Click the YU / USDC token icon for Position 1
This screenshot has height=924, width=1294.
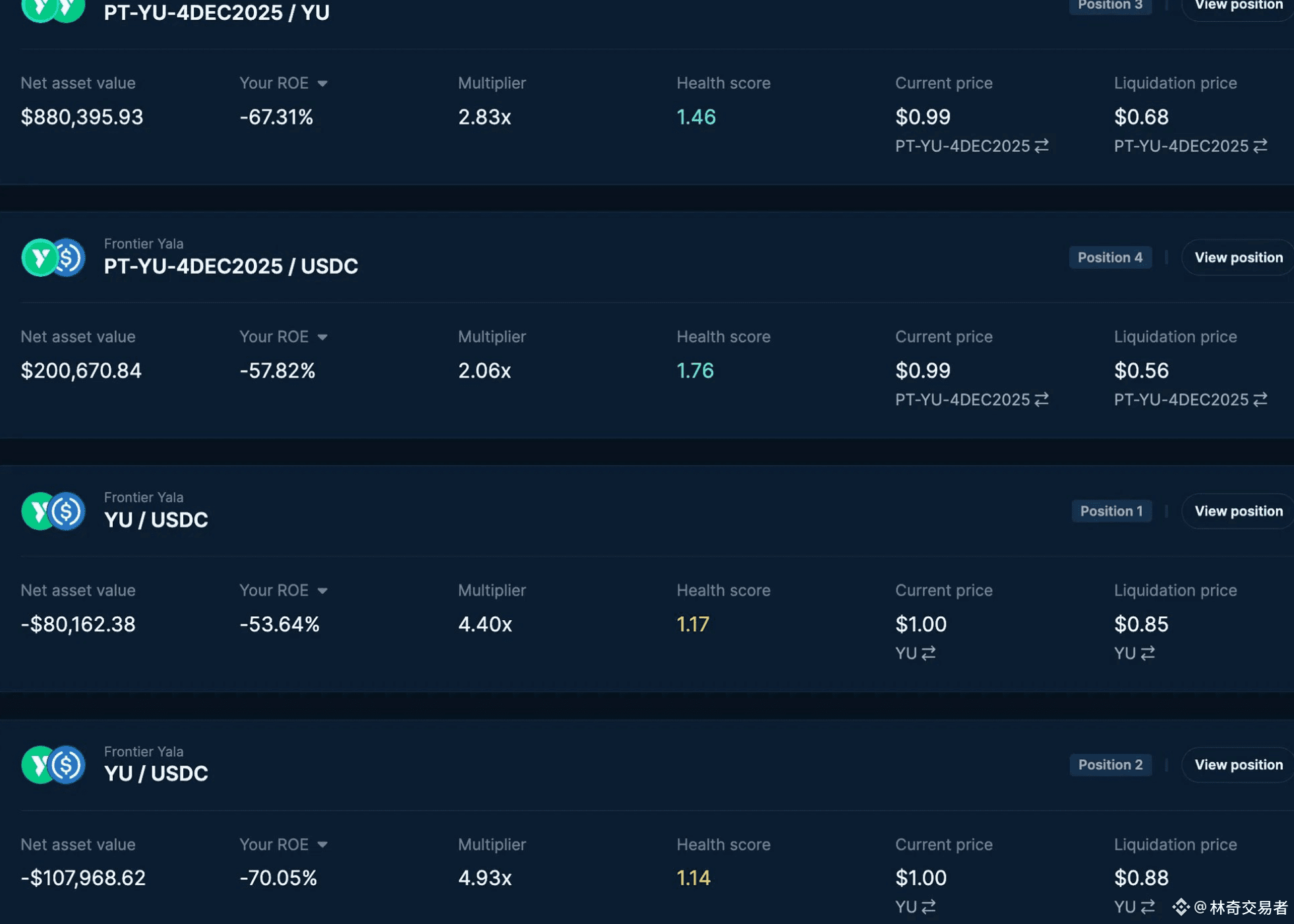[x=53, y=511]
